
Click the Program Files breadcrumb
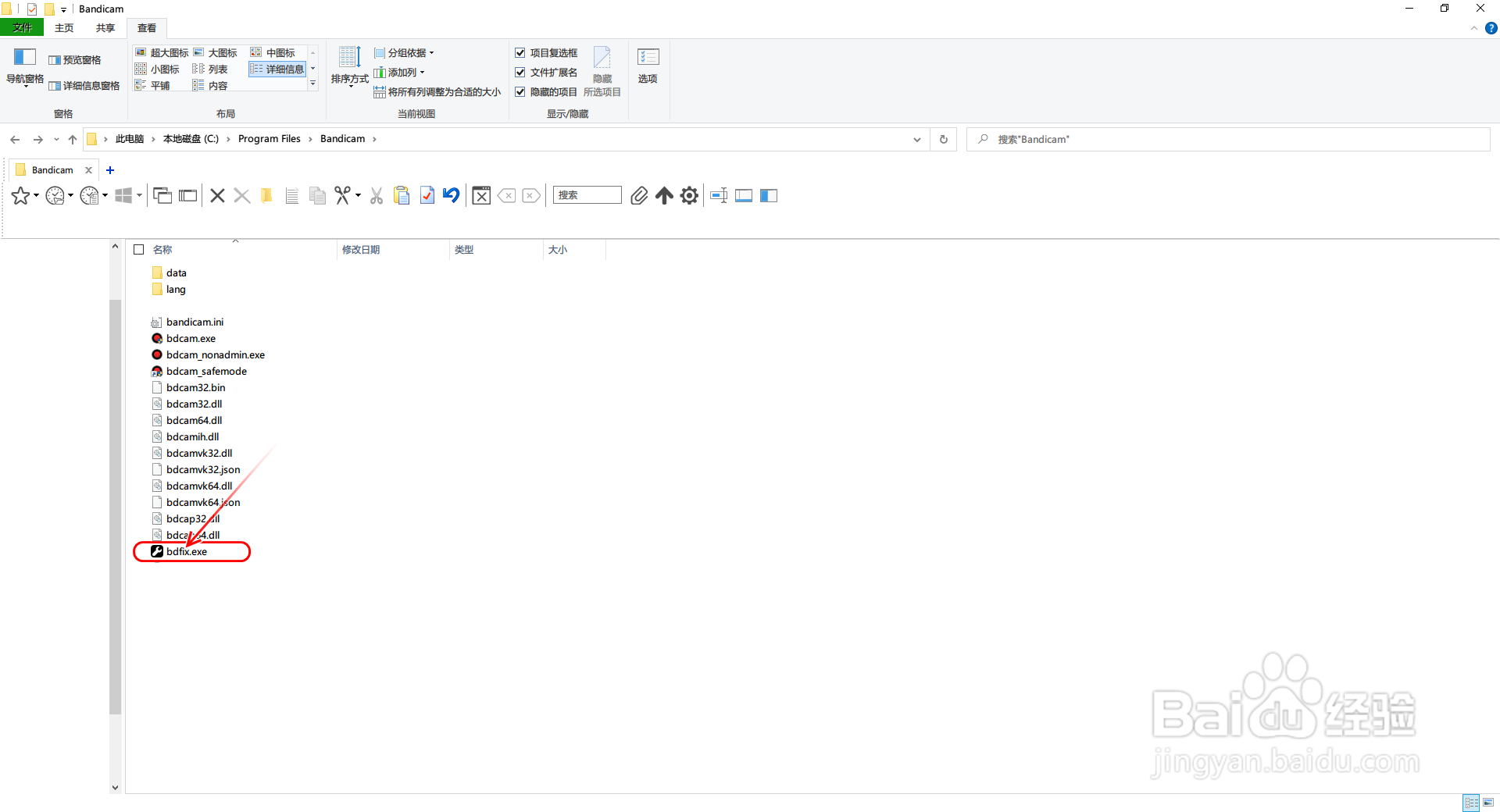[269, 139]
